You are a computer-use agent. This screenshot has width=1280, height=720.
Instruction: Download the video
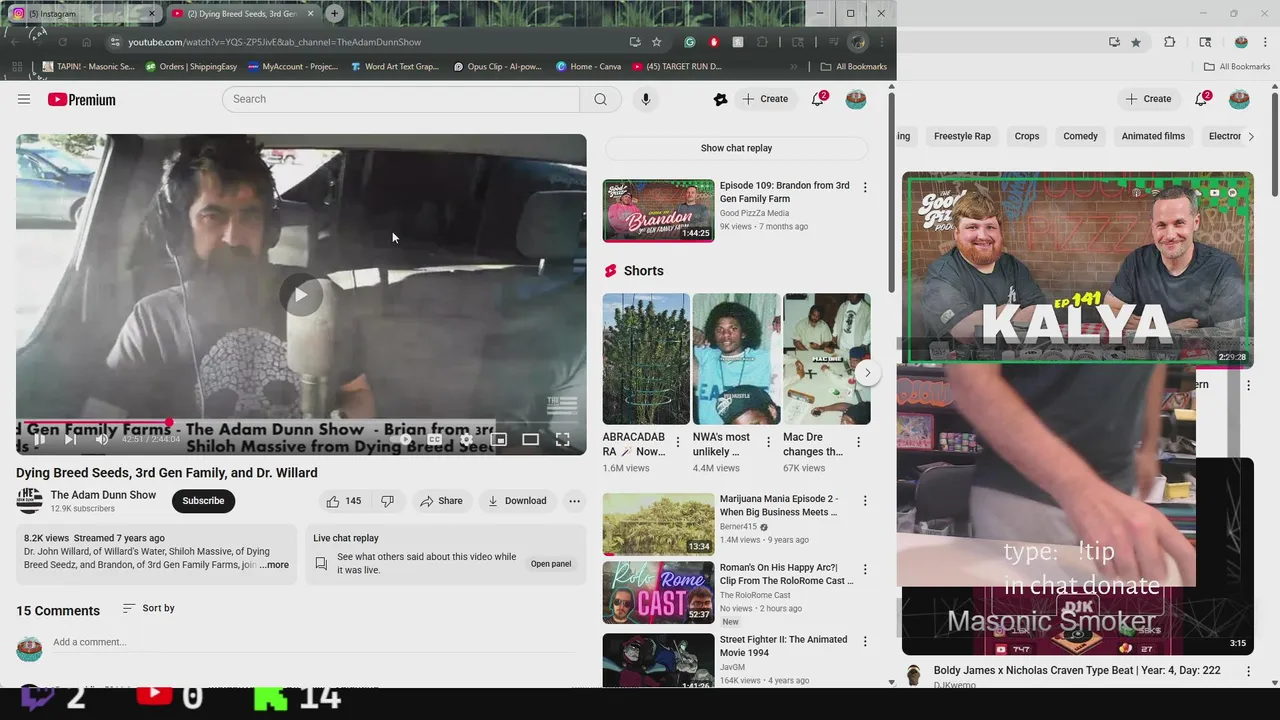517,501
